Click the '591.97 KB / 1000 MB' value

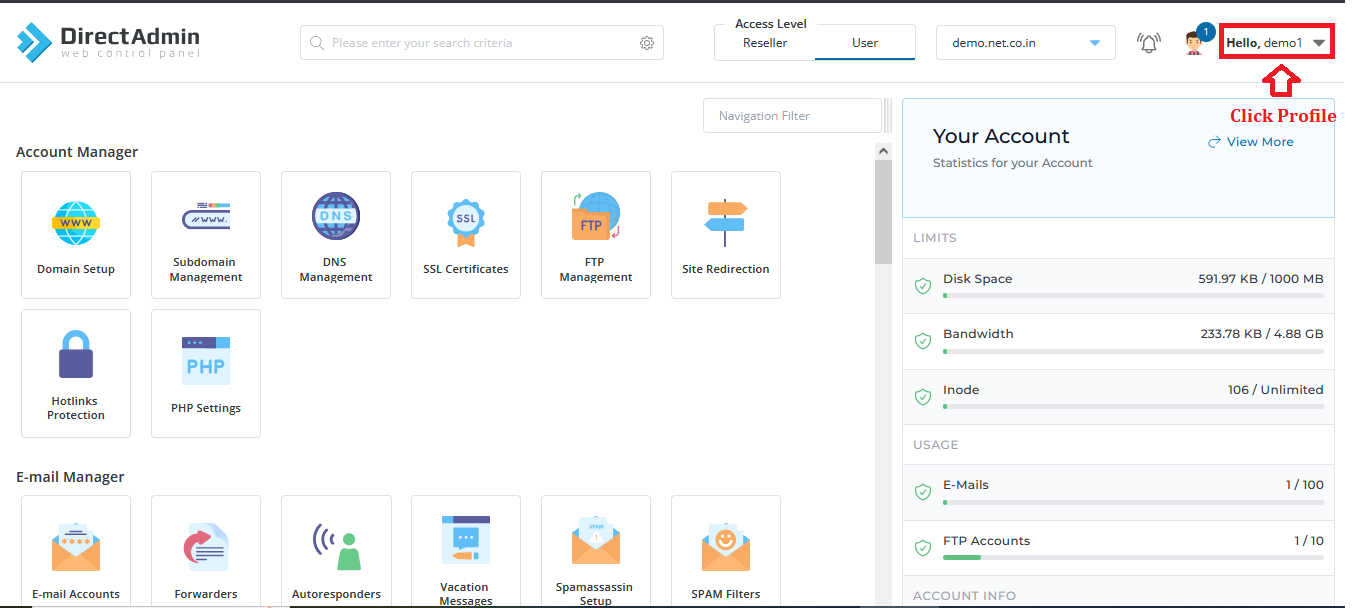coord(1261,279)
